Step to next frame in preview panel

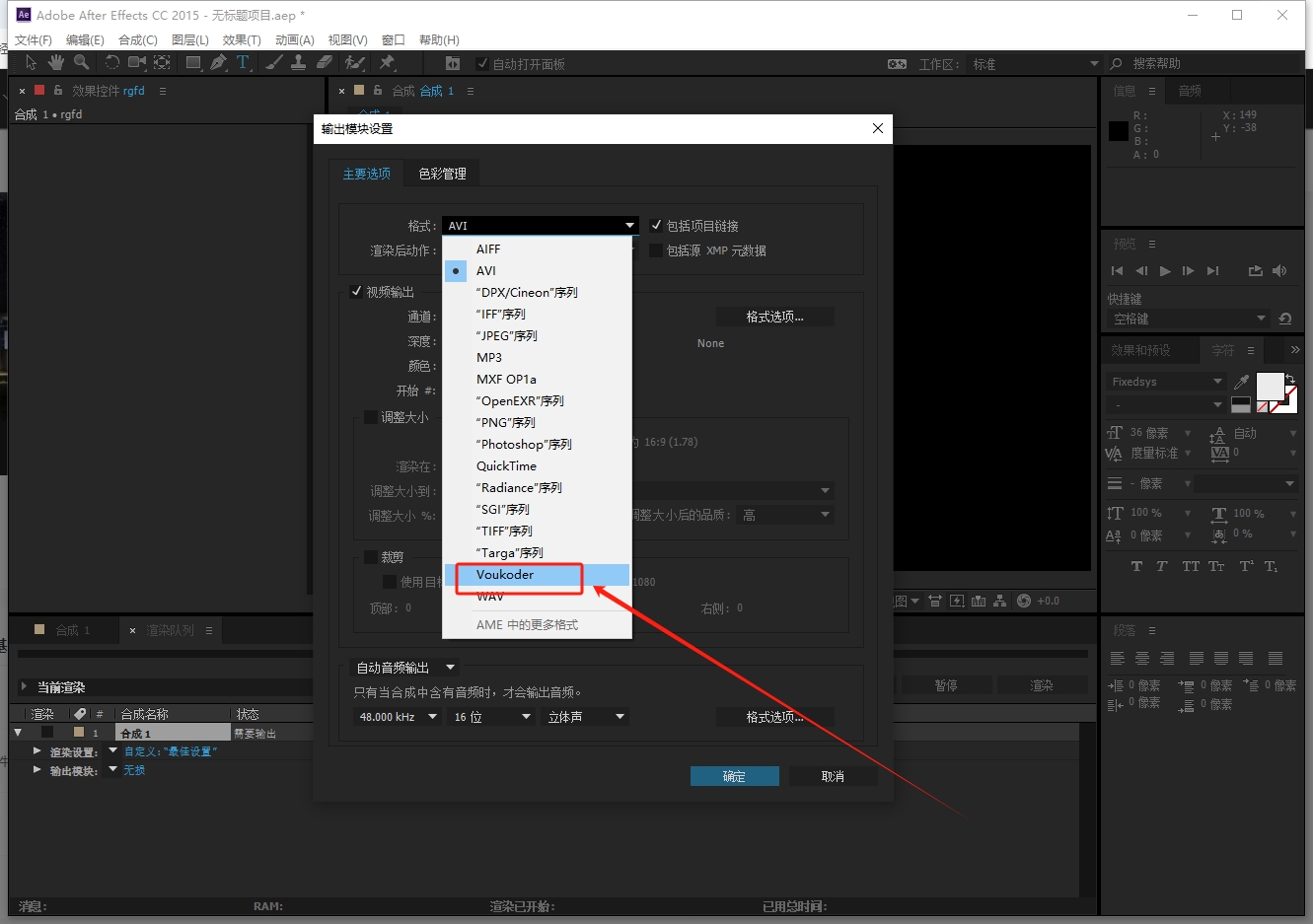coord(1188,270)
